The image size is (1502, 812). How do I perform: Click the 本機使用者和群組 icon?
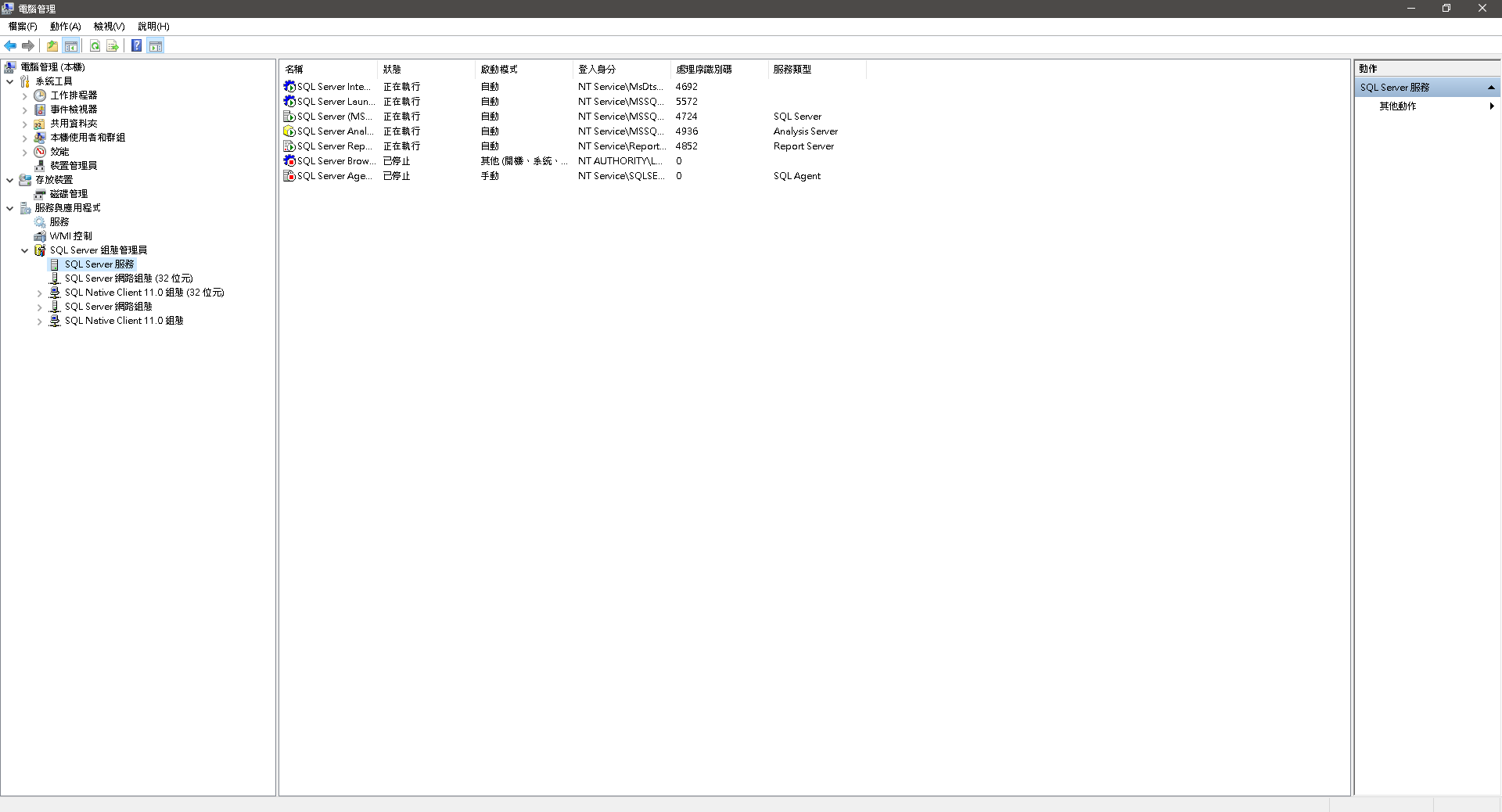[40, 138]
